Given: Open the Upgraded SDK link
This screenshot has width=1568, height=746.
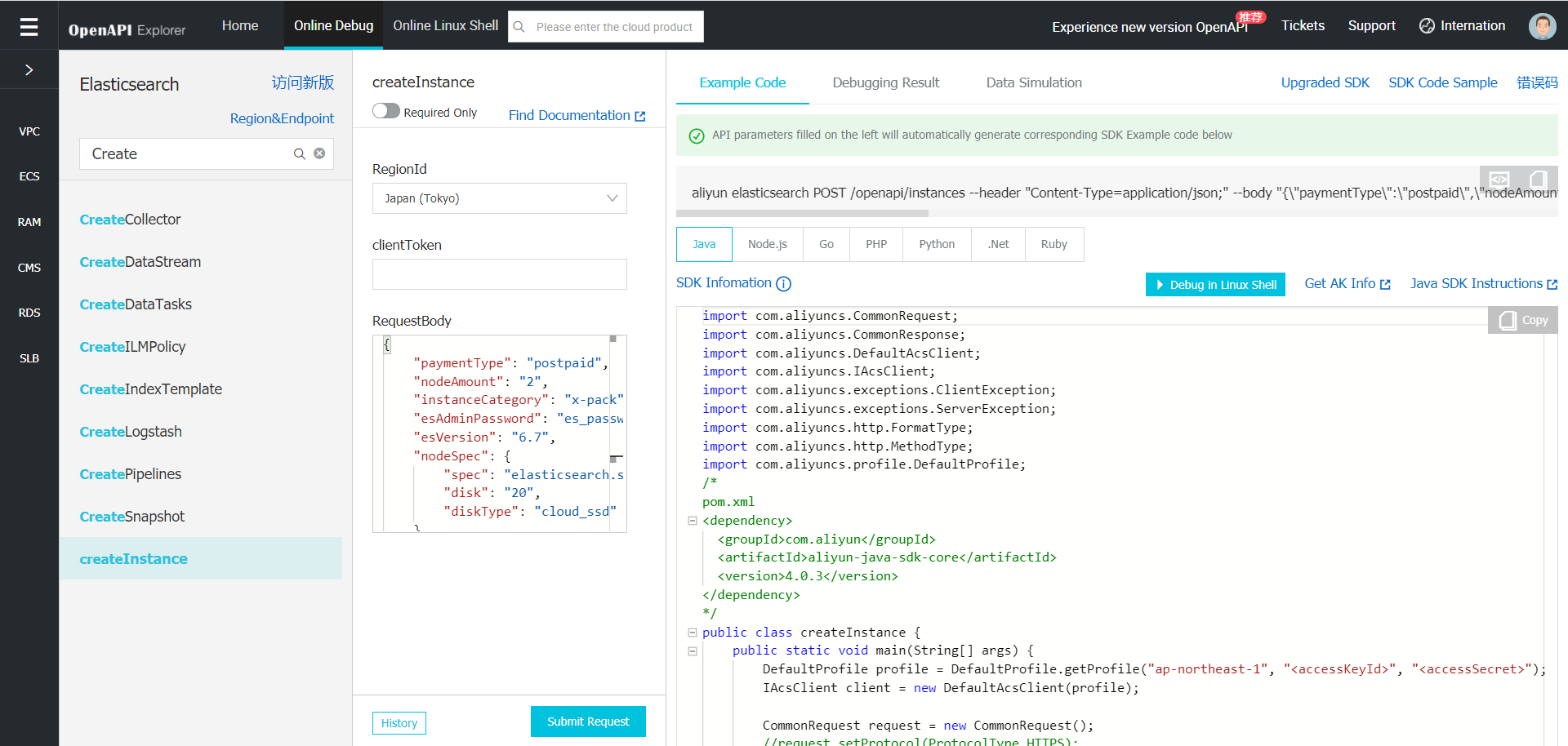Looking at the screenshot, I should click(1325, 82).
